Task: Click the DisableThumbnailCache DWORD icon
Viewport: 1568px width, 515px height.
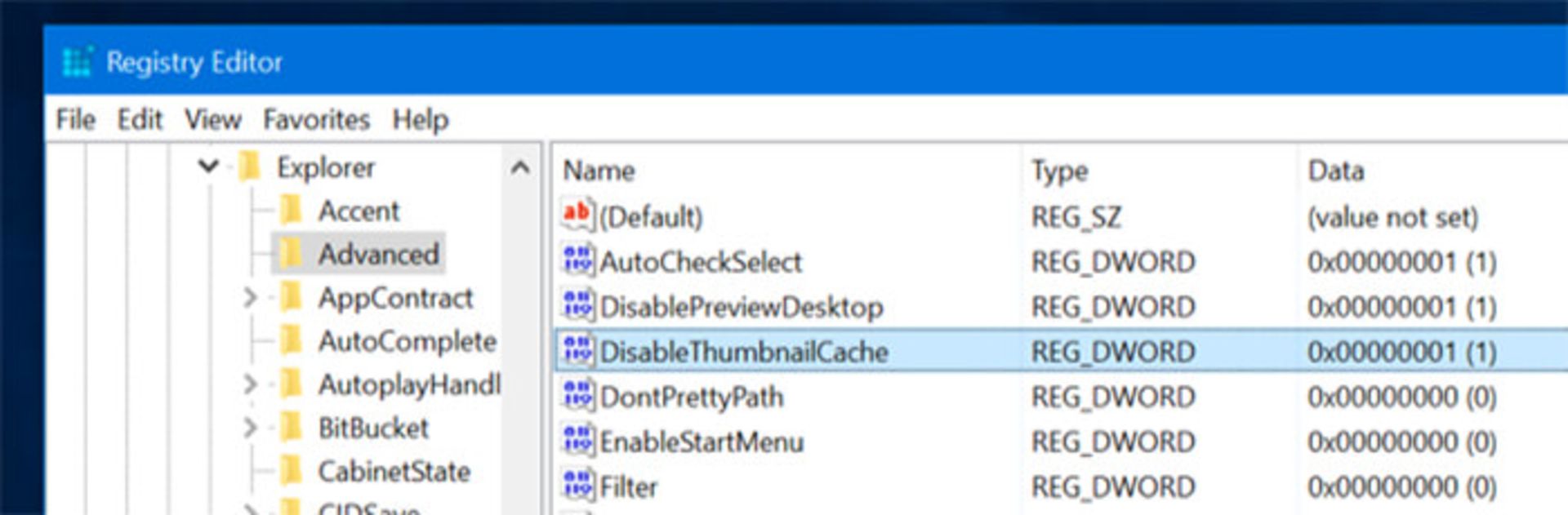Action: click(x=577, y=351)
